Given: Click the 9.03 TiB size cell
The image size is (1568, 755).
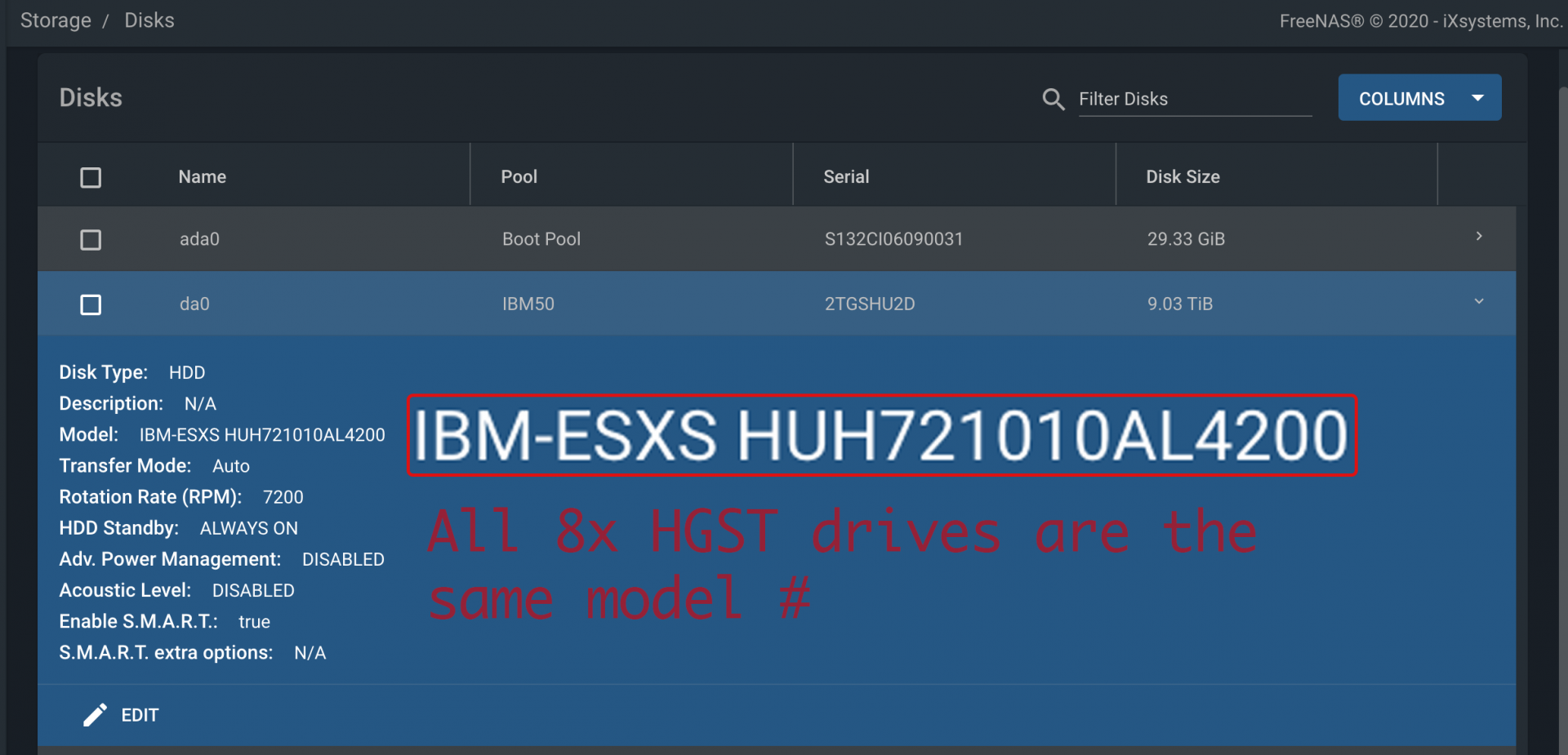Looking at the screenshot, I should tap(1180, 304).
